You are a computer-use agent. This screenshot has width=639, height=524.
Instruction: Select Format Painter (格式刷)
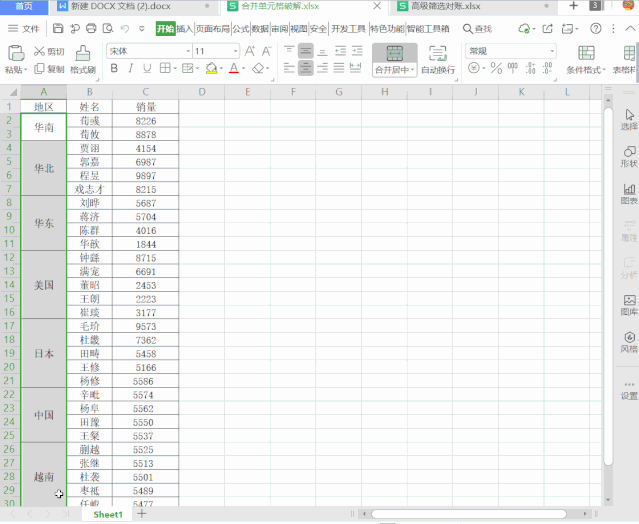coord(83,60)
